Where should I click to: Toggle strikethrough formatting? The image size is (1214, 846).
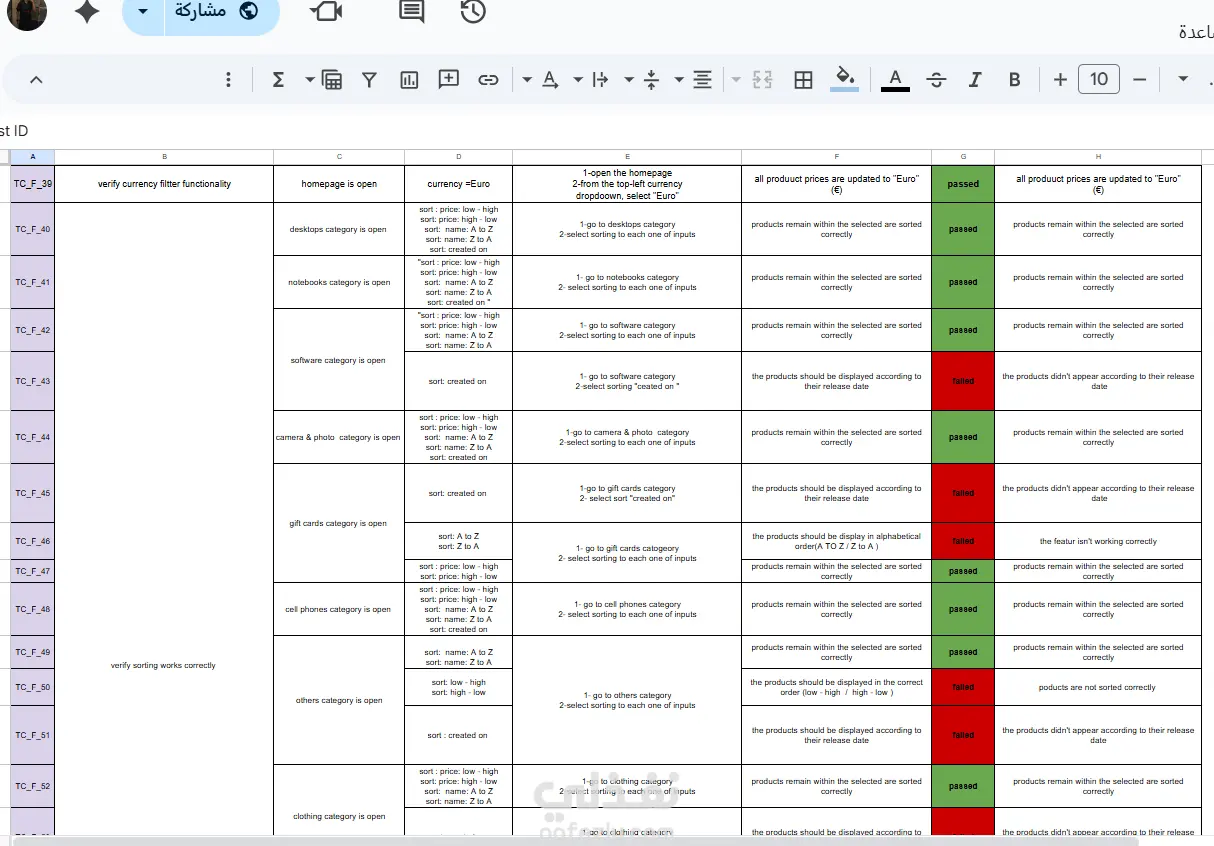pos(936,80)
